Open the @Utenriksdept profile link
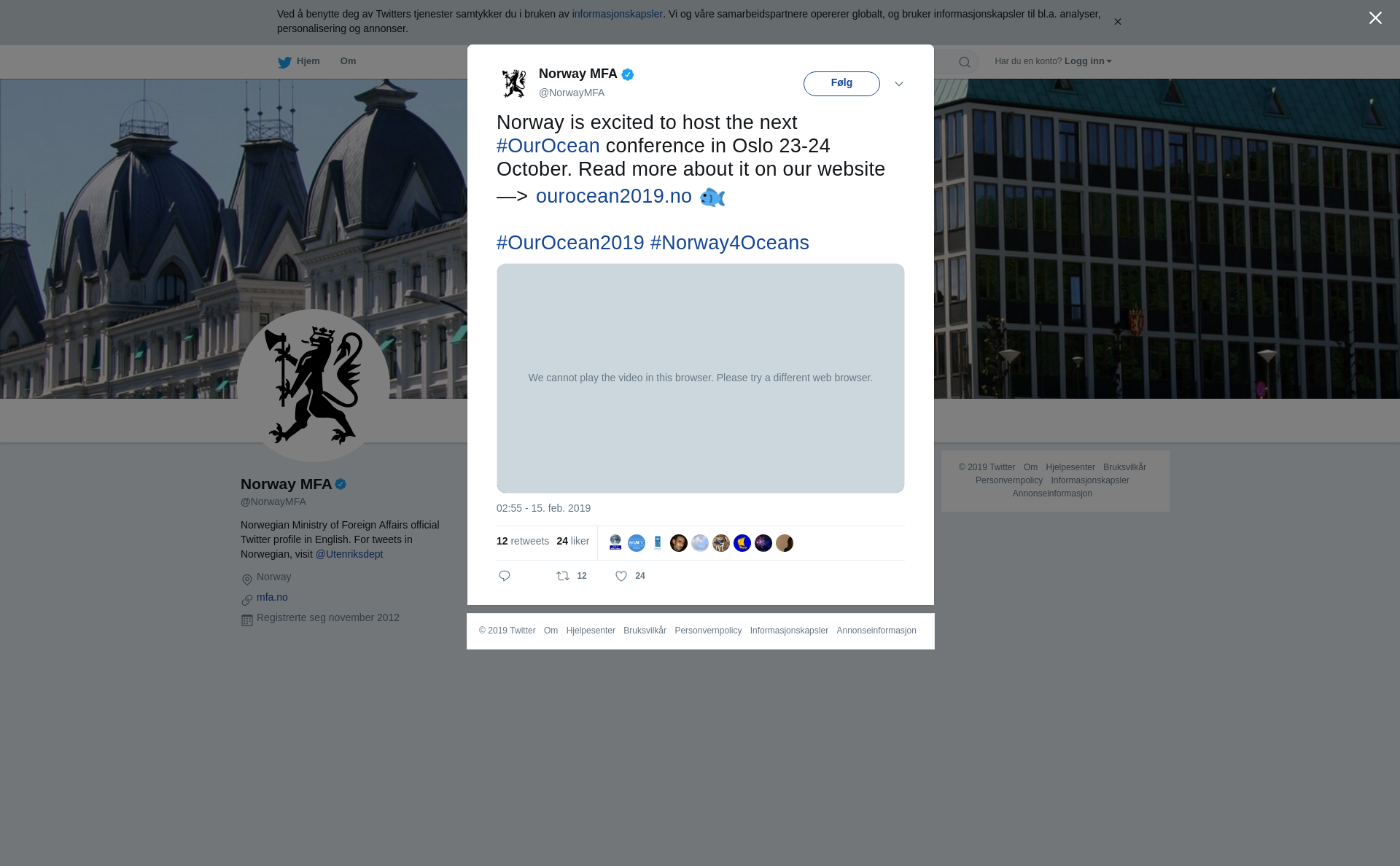 click(349, 554)
